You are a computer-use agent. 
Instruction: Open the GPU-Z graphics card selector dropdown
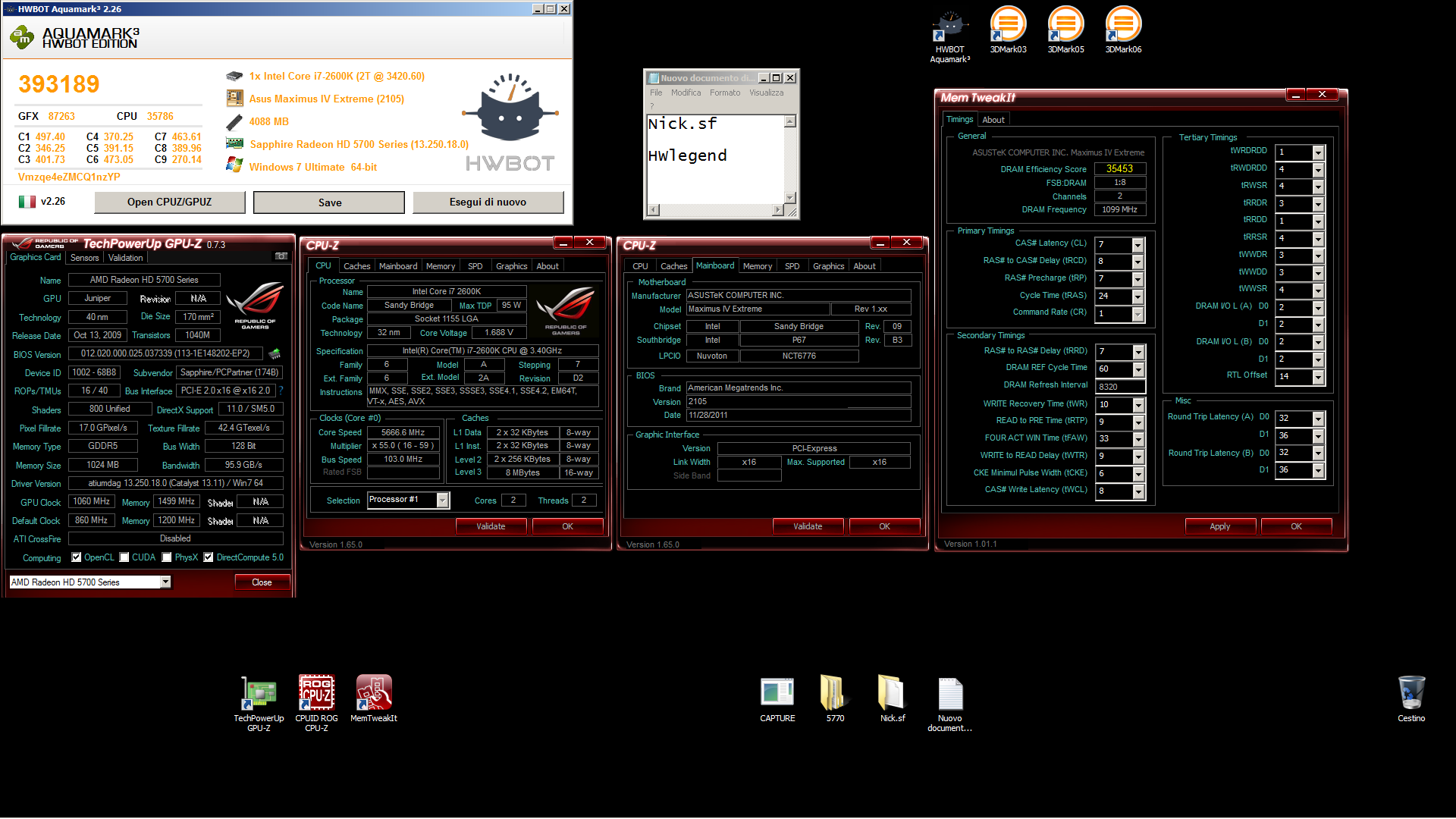pyautogui.click(x=165, y=582)
